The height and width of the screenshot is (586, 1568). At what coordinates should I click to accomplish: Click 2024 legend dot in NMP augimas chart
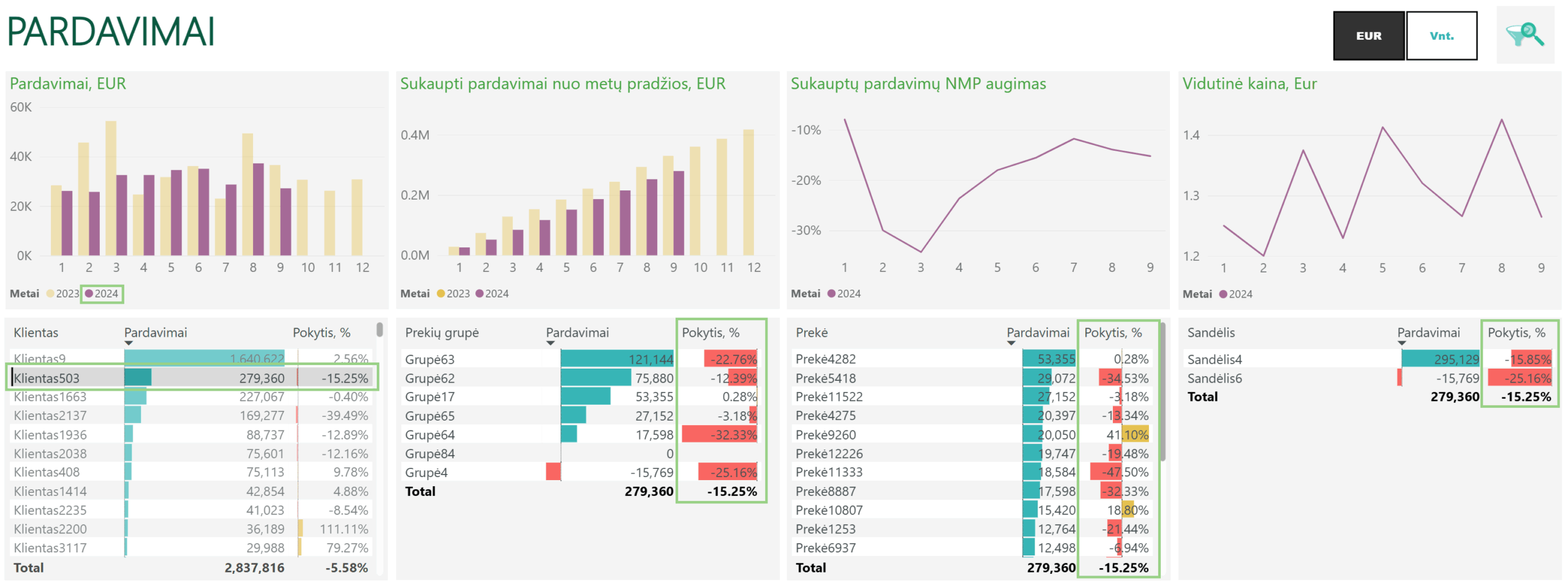(831, 294)
